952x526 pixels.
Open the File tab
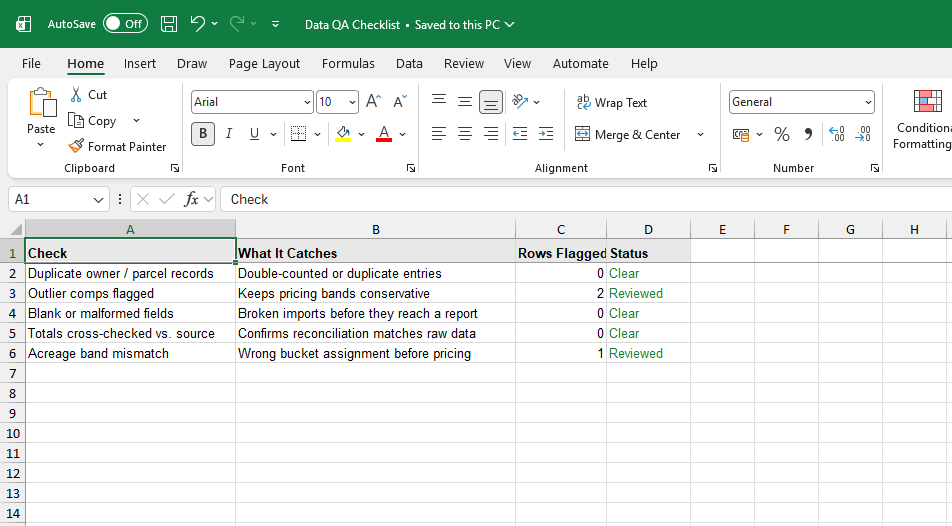pos(31,63)
